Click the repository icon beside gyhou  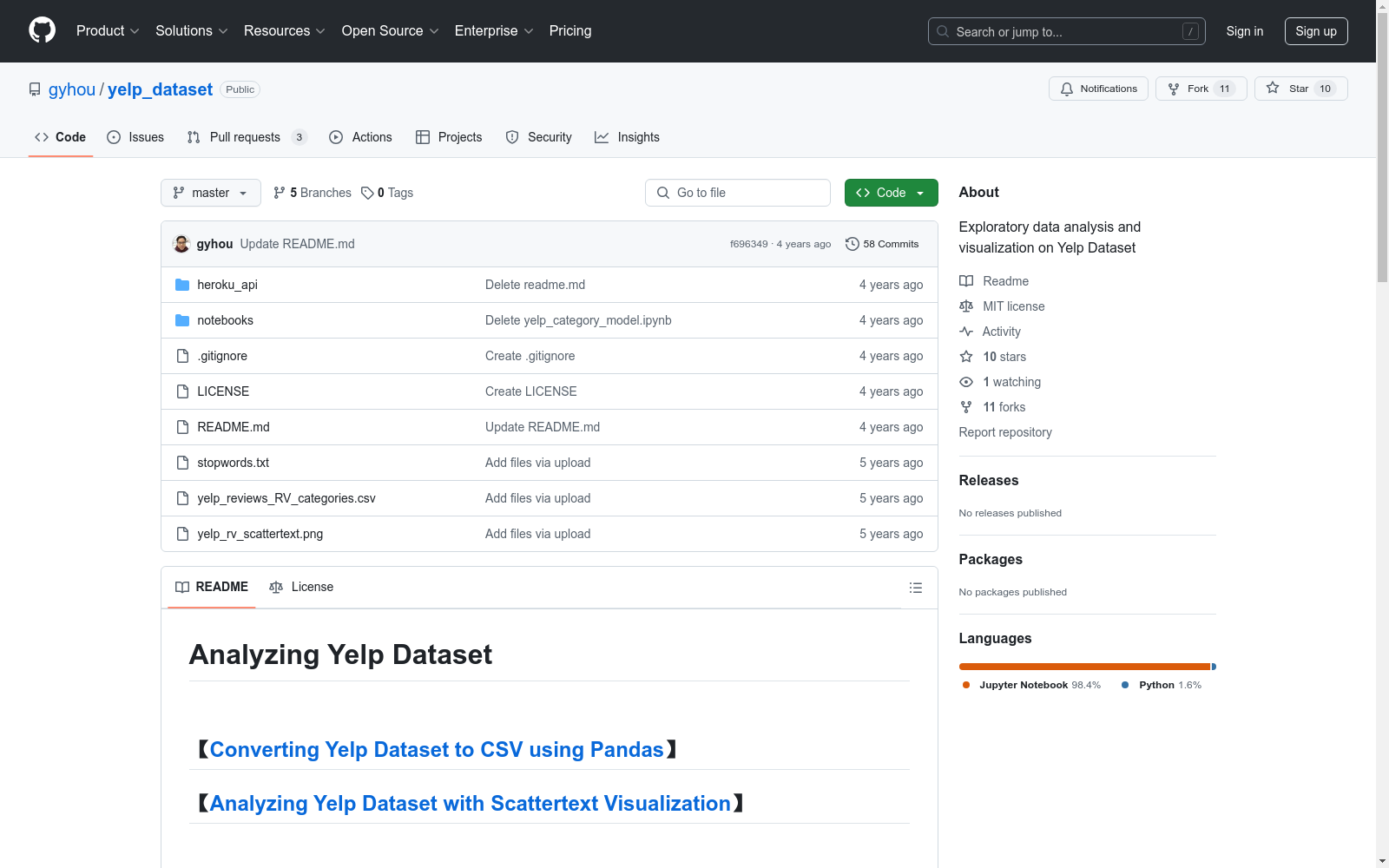(x=35, y=89)
